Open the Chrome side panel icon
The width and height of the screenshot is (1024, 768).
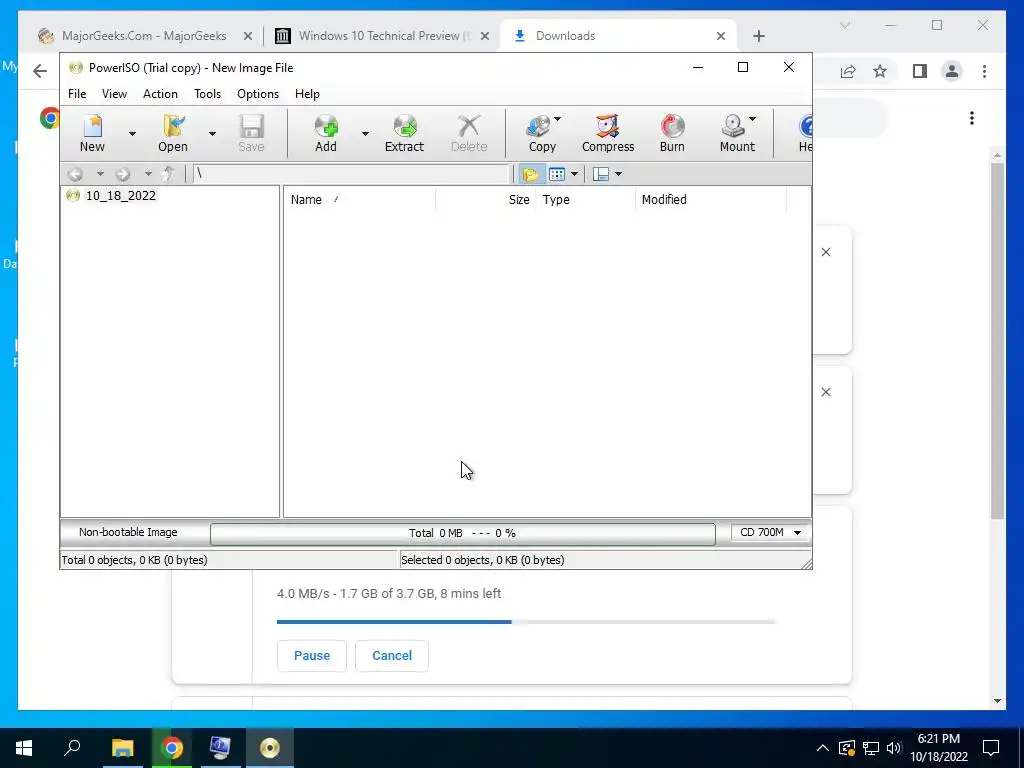[x=920, y=71]
